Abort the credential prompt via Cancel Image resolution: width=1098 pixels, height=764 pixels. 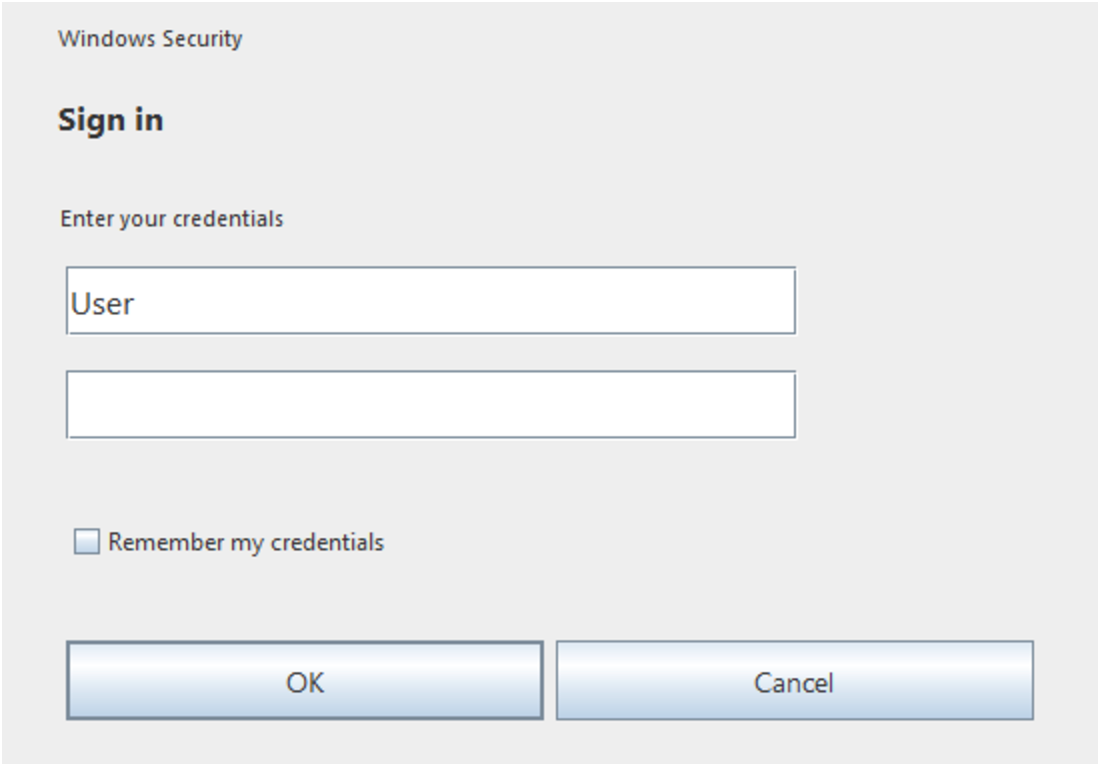pos(794,681)
